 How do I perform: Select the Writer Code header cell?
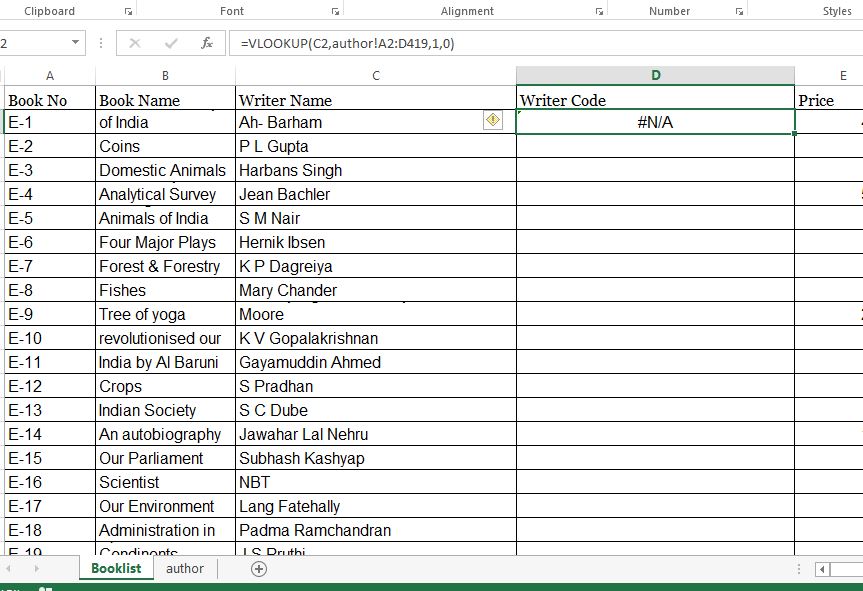point(656,98)
